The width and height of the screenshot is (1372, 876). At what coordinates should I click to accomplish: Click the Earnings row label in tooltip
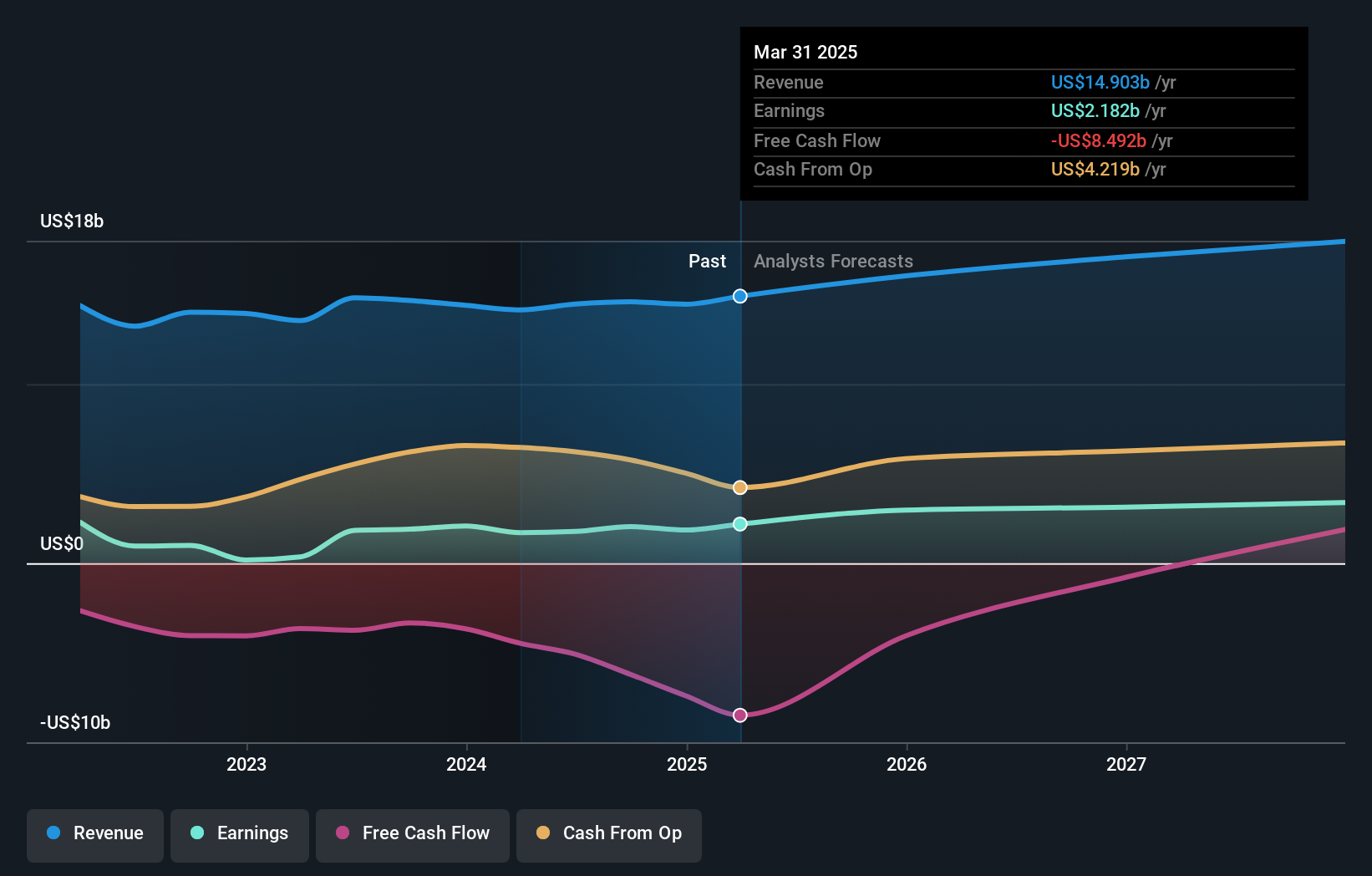coord(789,110)
